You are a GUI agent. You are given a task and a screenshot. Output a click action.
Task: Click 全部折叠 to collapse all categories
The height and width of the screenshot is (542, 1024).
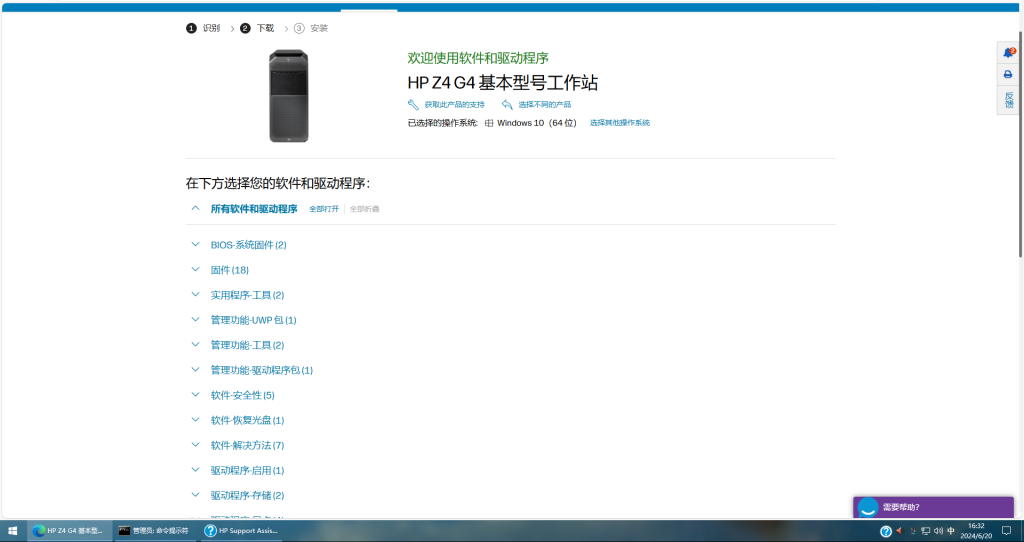[364, 209]
